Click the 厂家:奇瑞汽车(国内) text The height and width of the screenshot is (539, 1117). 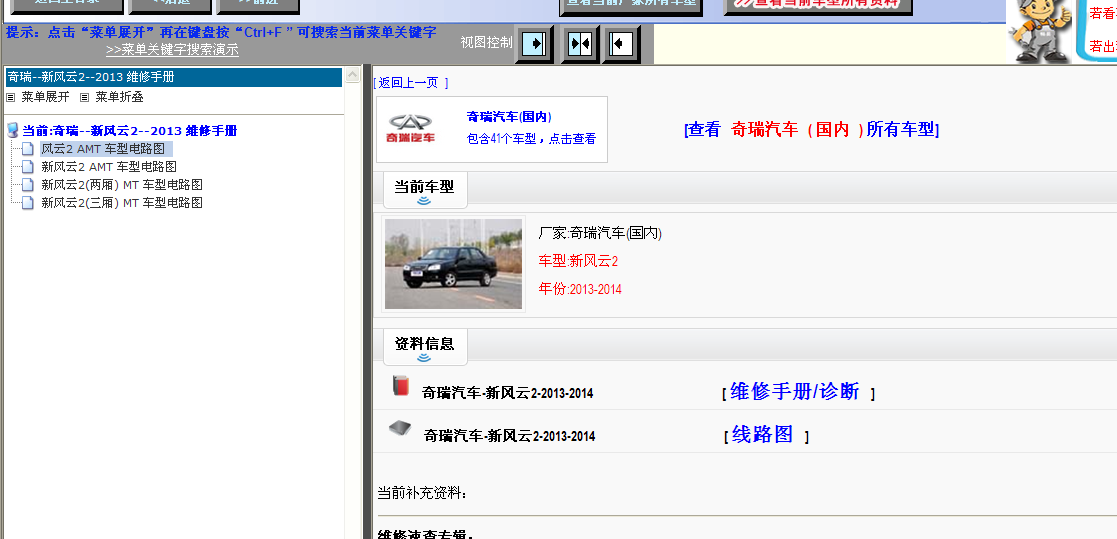pyautogui.click(x=600, y=234)
